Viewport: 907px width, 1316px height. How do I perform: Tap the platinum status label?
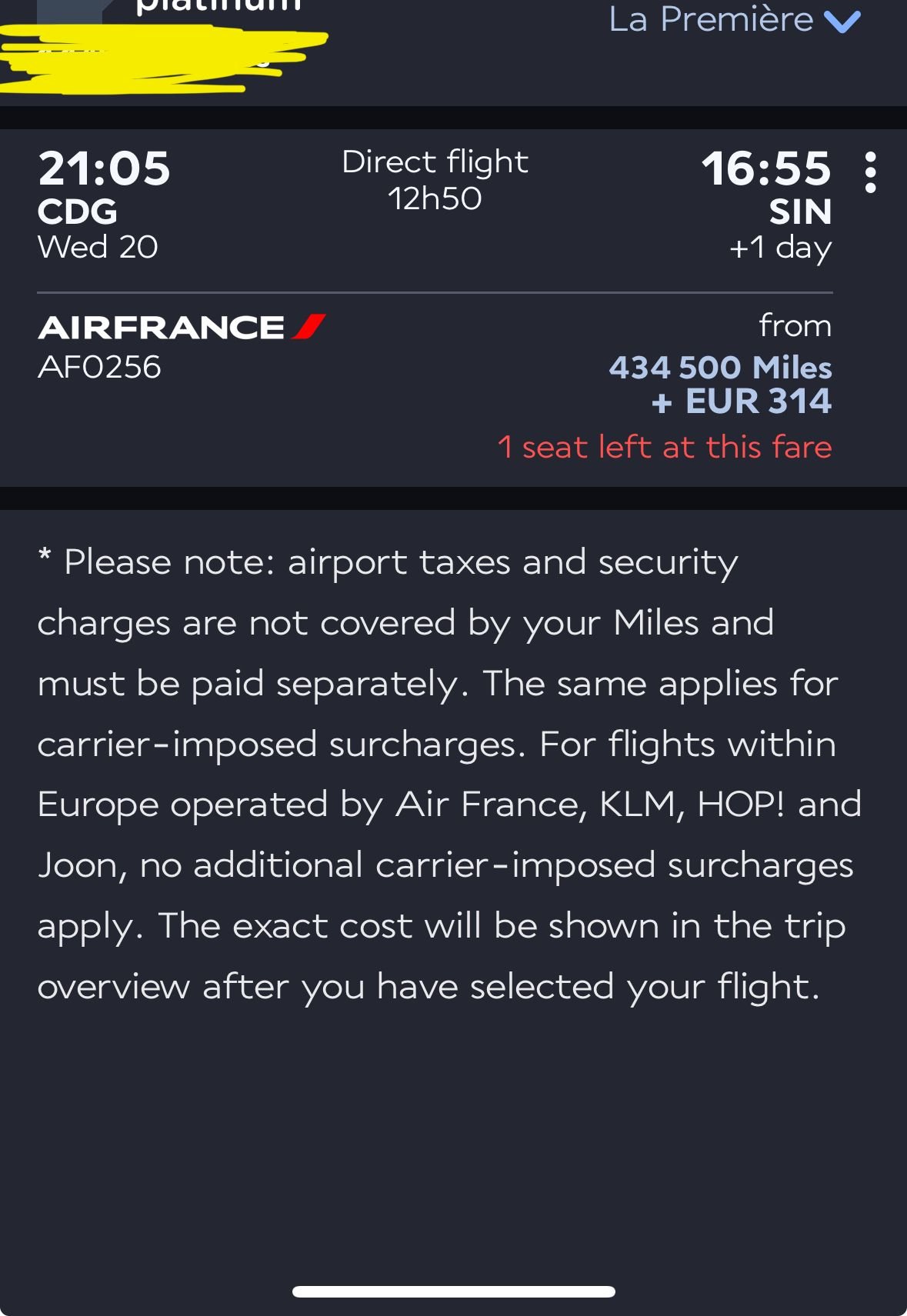218,8
